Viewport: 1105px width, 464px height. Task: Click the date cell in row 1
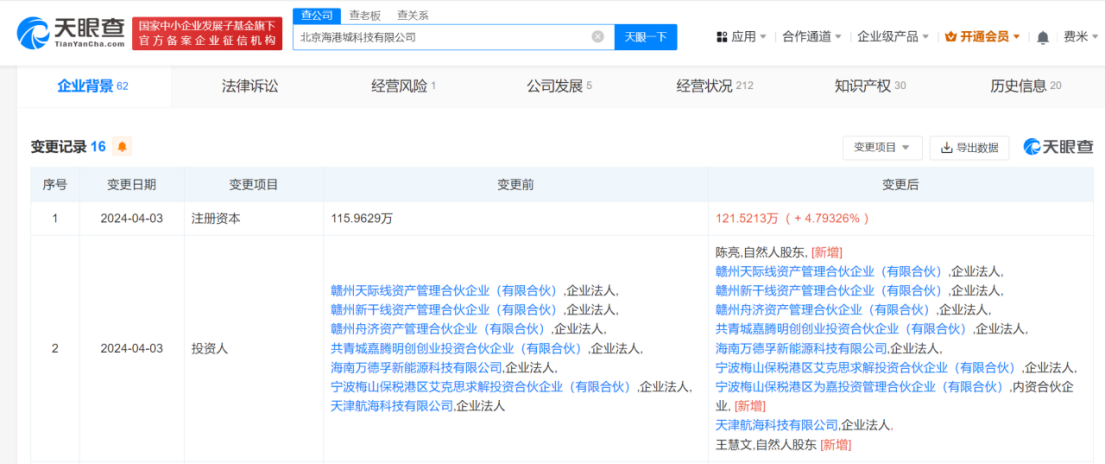132,219
